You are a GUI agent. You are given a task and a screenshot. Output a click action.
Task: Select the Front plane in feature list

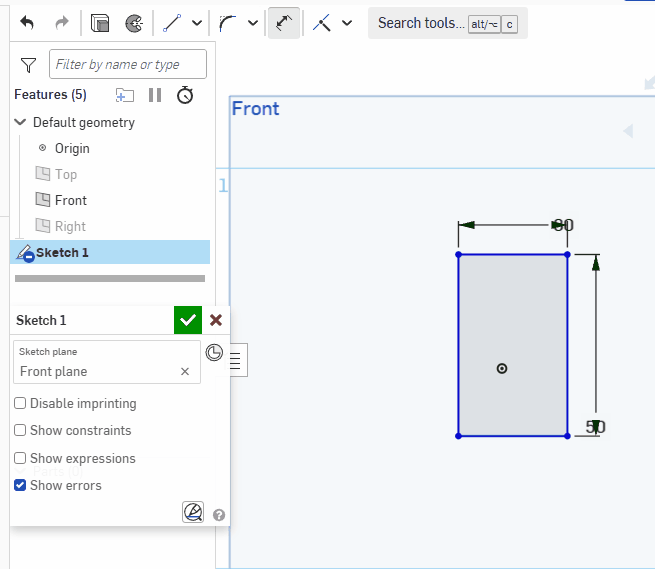(70, 200)
